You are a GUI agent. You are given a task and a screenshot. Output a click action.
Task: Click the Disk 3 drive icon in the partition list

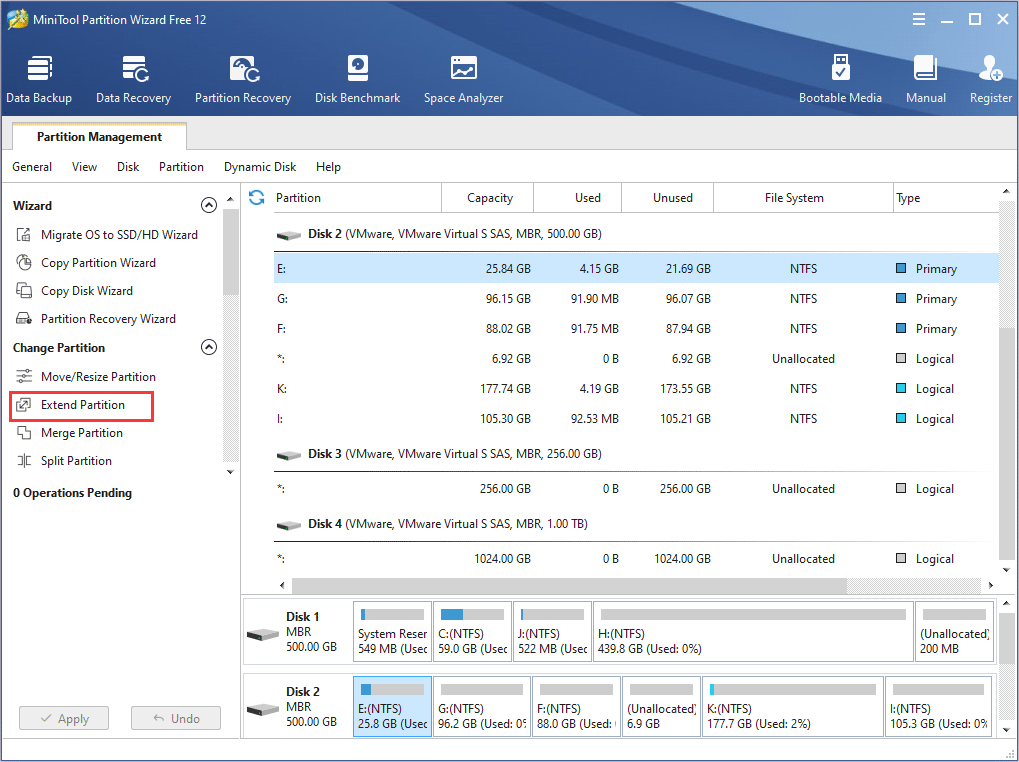289,455
